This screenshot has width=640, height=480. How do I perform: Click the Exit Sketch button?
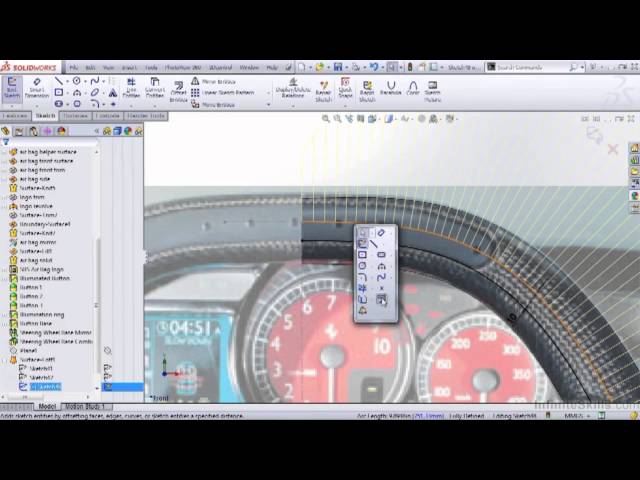[12, 88]
